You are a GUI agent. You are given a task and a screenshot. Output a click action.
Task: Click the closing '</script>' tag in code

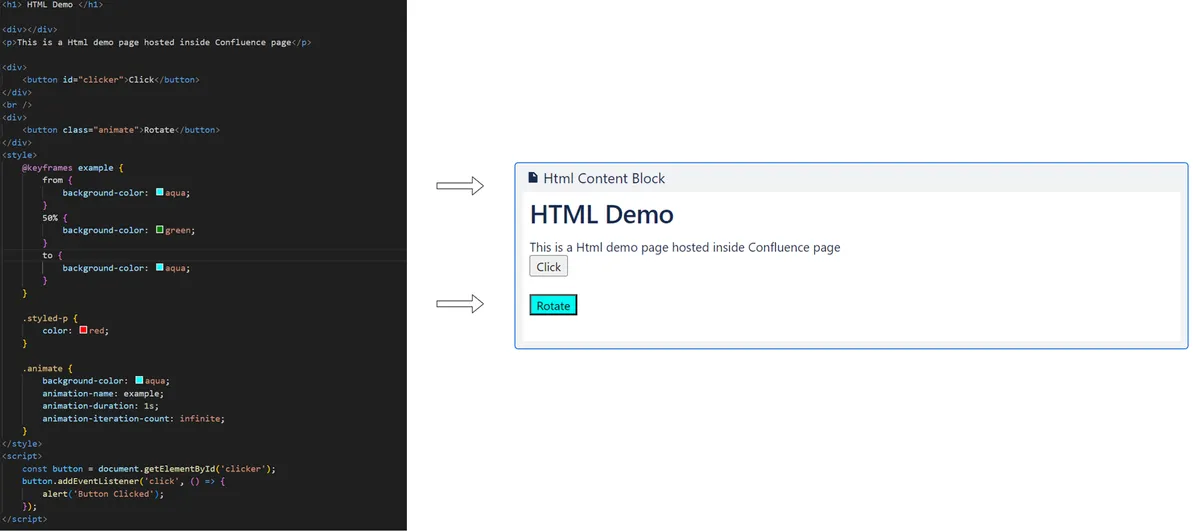click(25, 519)
